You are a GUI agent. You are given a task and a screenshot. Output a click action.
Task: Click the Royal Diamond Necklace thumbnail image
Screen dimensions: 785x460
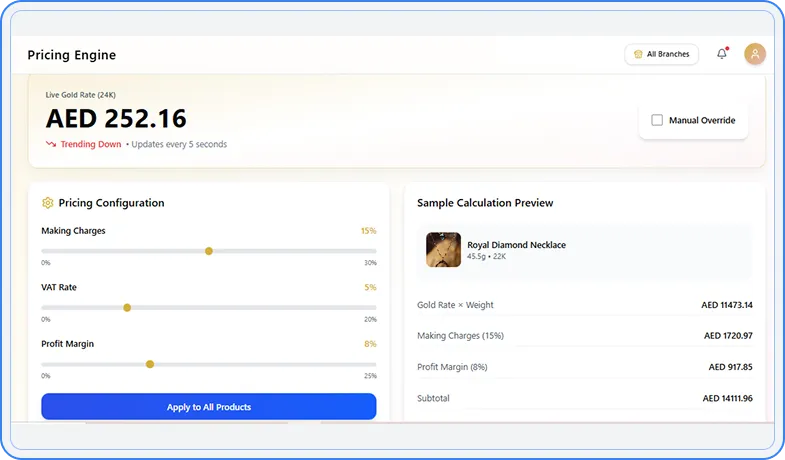pyautogui.click(x=443, y=249)
